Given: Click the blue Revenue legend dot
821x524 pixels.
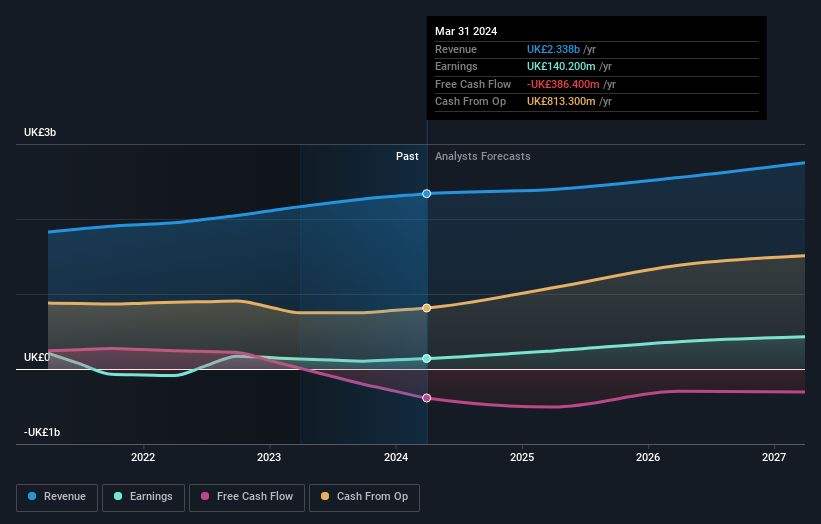Looking at the screenshot, I should coord(32,496).
